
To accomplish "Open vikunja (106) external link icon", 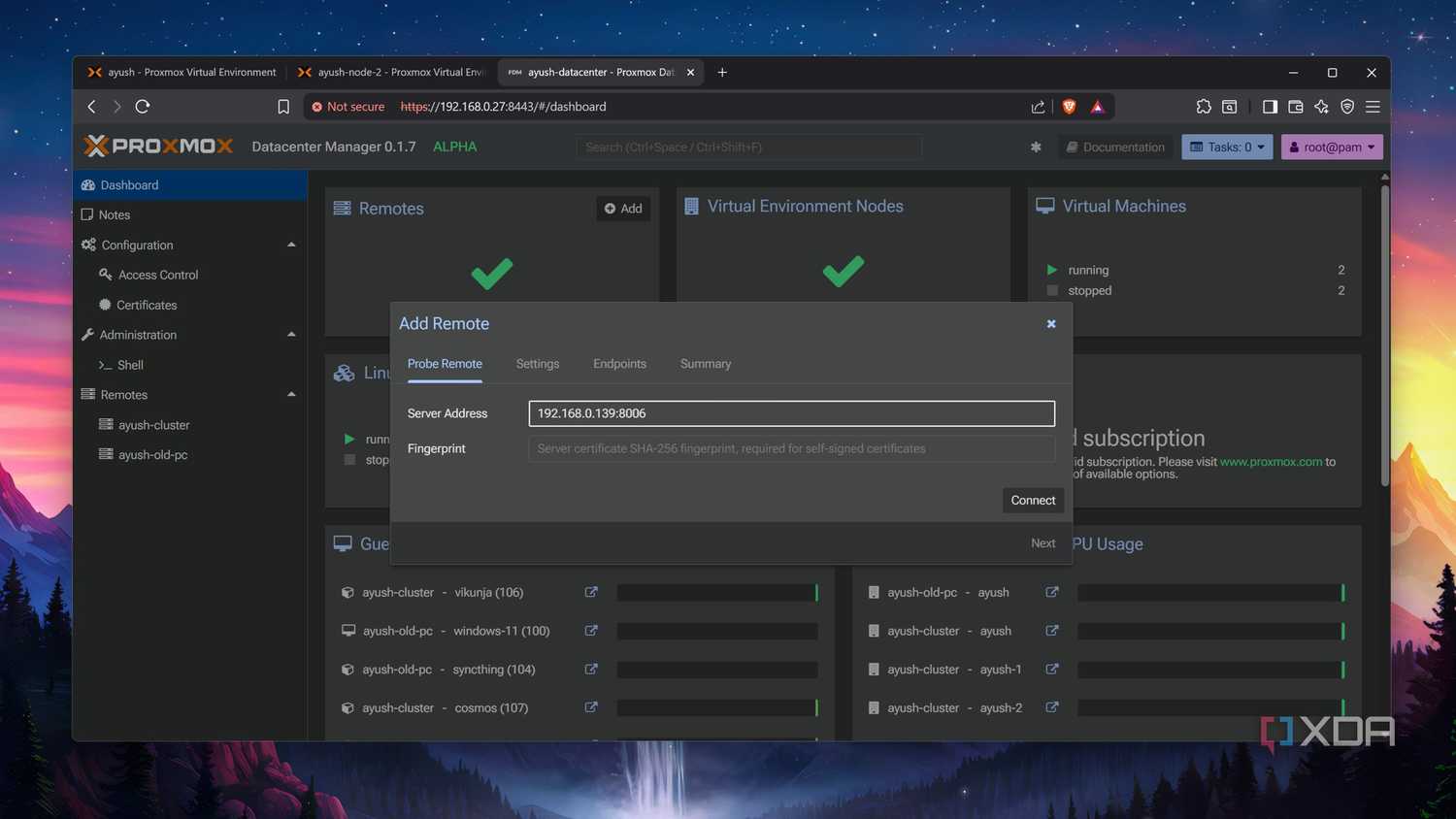I will [591, 592].
